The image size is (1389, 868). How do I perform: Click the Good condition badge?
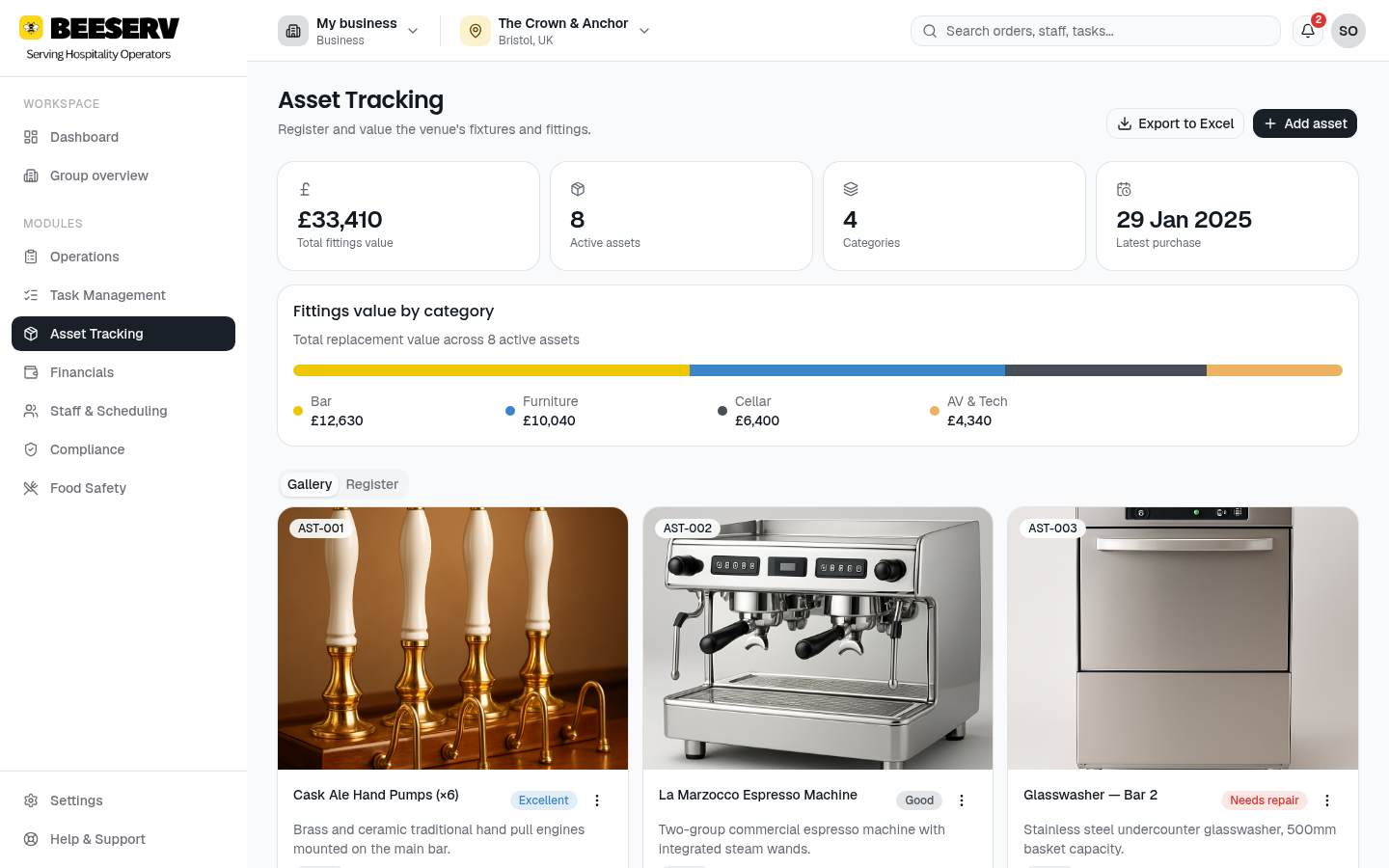coord(919,800)
